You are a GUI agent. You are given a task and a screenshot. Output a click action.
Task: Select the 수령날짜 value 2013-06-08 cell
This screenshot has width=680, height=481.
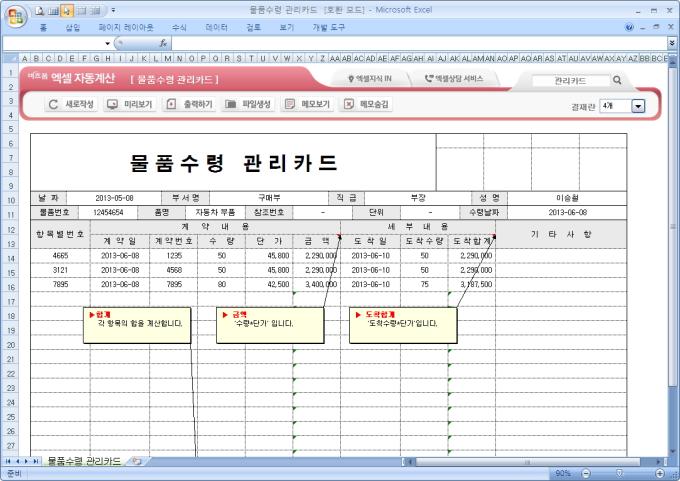click(567, 213)
